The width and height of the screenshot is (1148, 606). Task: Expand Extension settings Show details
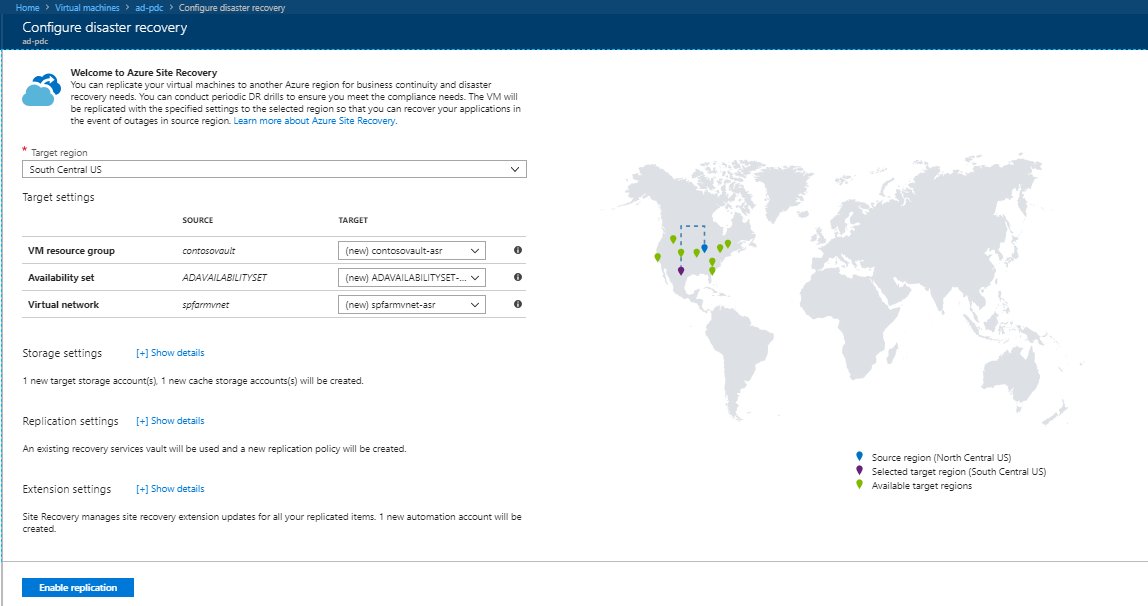tap(170, 489)
